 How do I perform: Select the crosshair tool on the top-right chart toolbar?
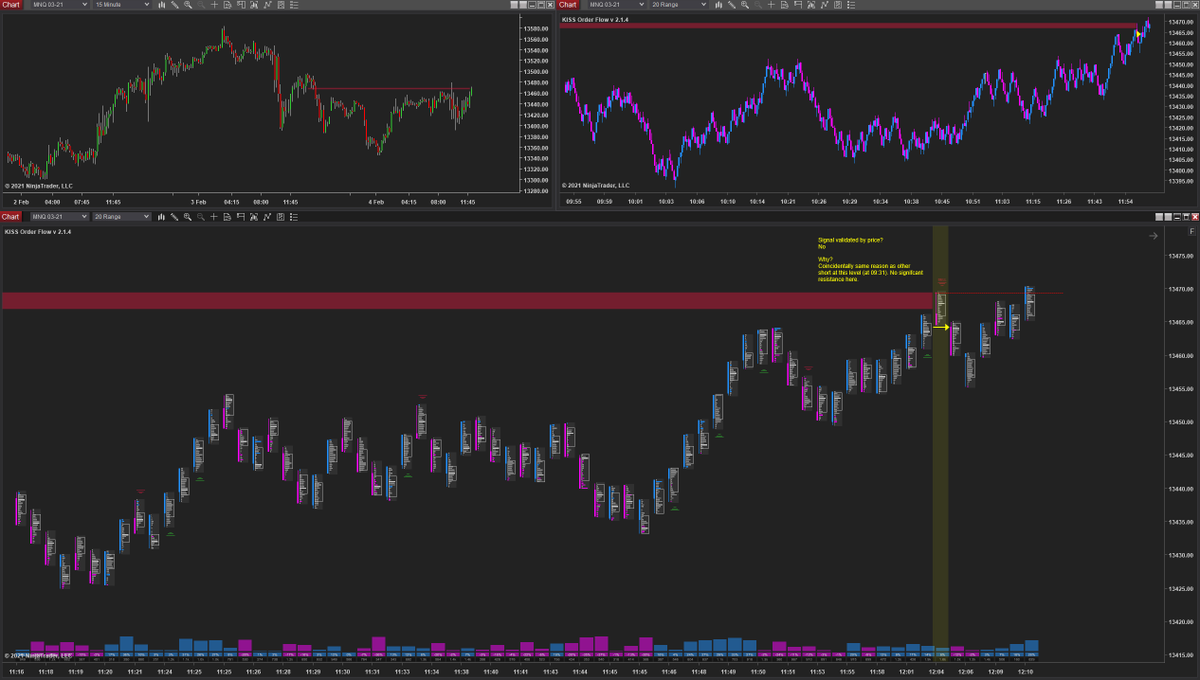click(771, 5)
